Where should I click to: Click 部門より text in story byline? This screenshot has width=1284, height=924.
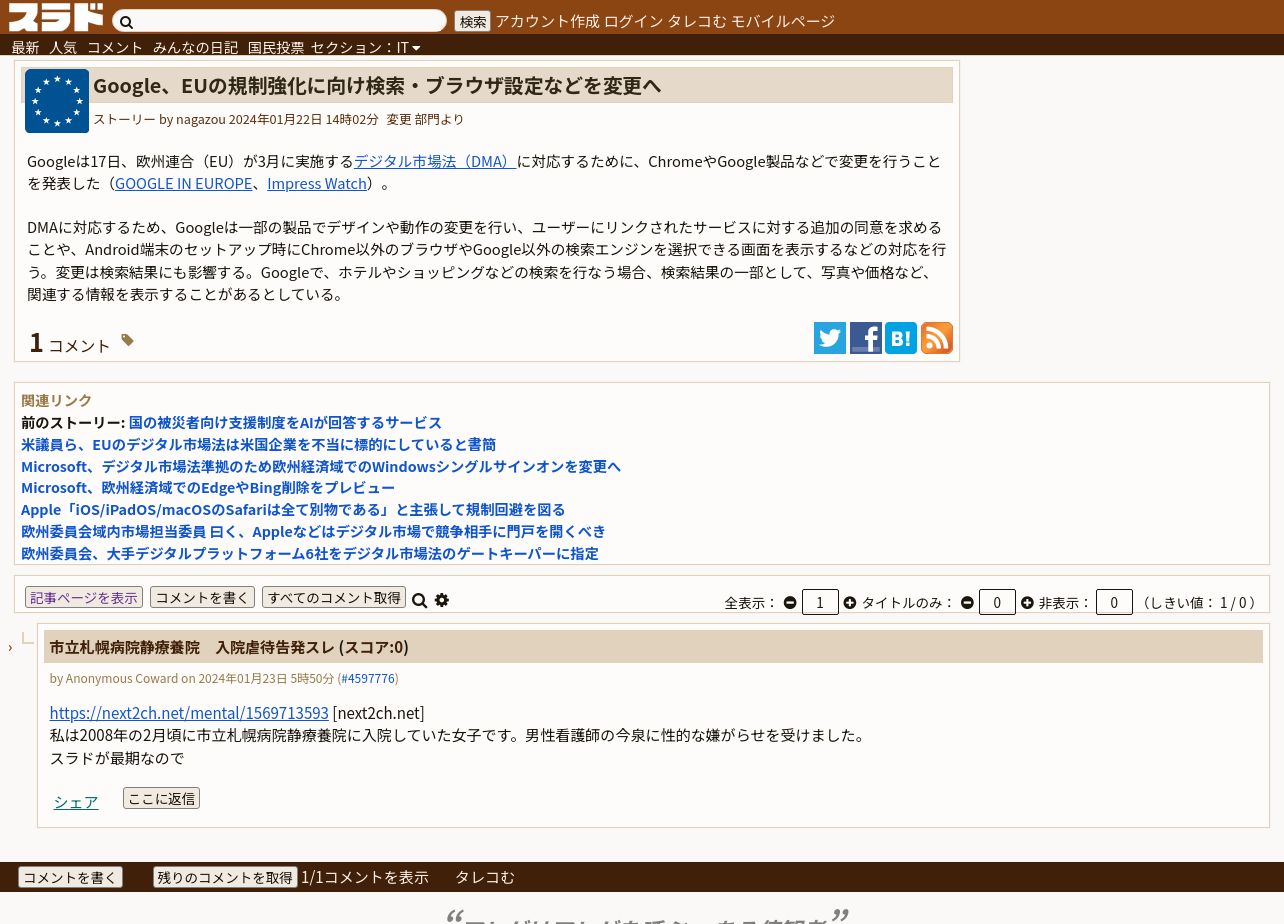coord(440,119)
